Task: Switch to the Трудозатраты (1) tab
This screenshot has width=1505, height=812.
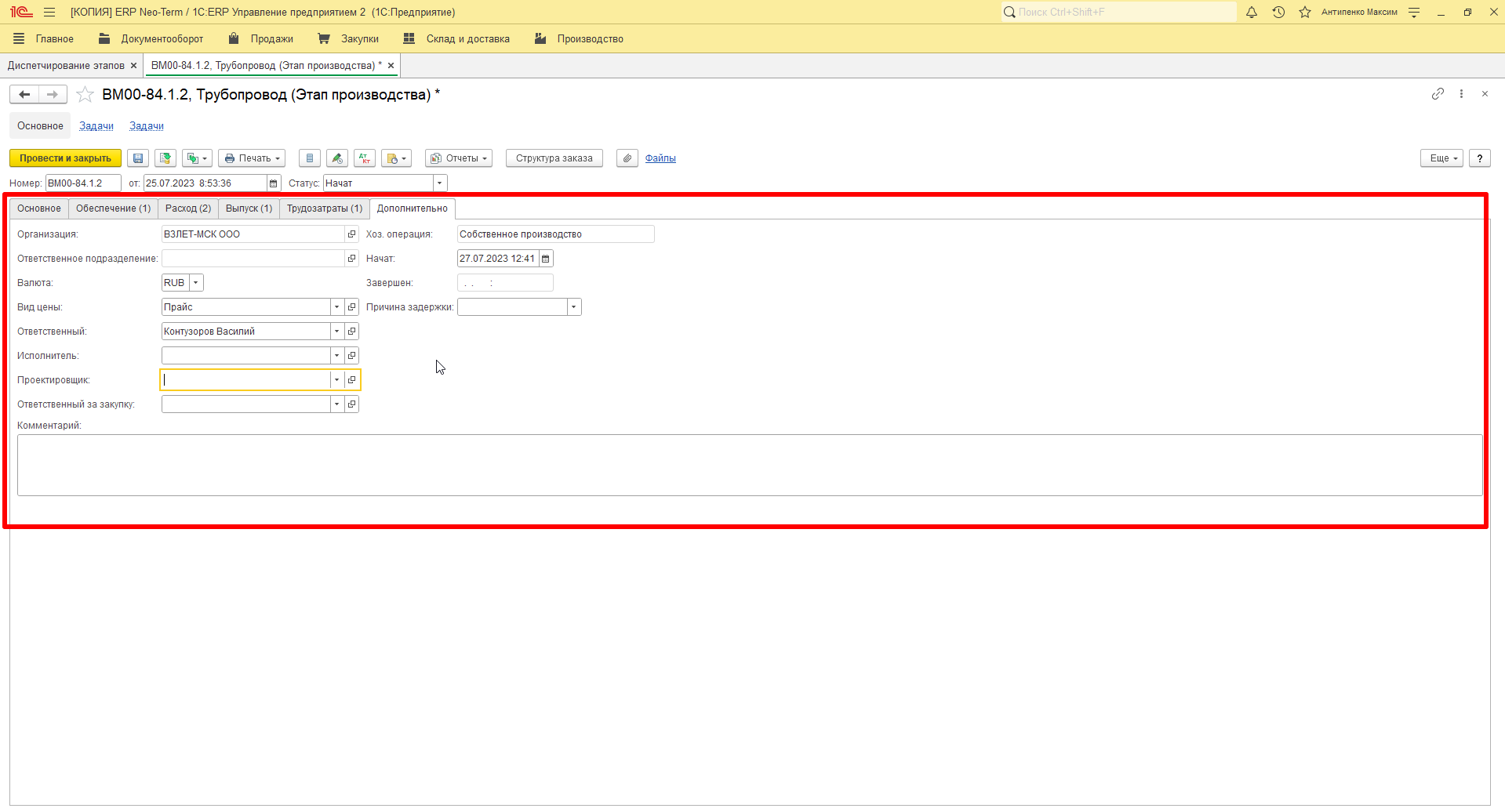Action: 325,208
